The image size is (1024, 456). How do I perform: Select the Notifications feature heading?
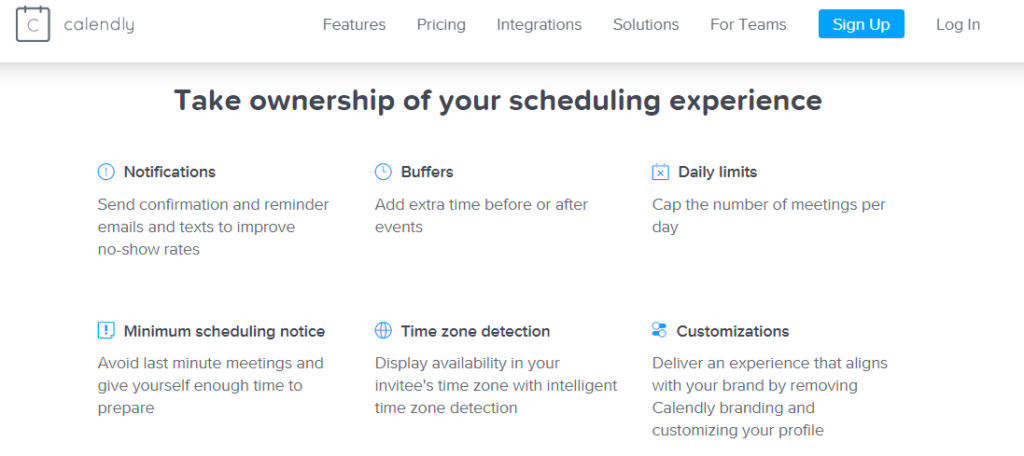(170, 172)
